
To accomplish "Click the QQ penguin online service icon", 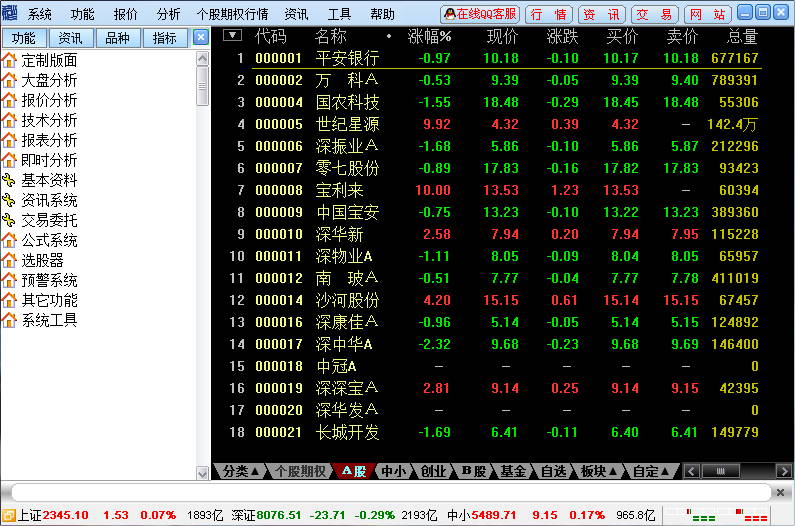I will (450, 14).
